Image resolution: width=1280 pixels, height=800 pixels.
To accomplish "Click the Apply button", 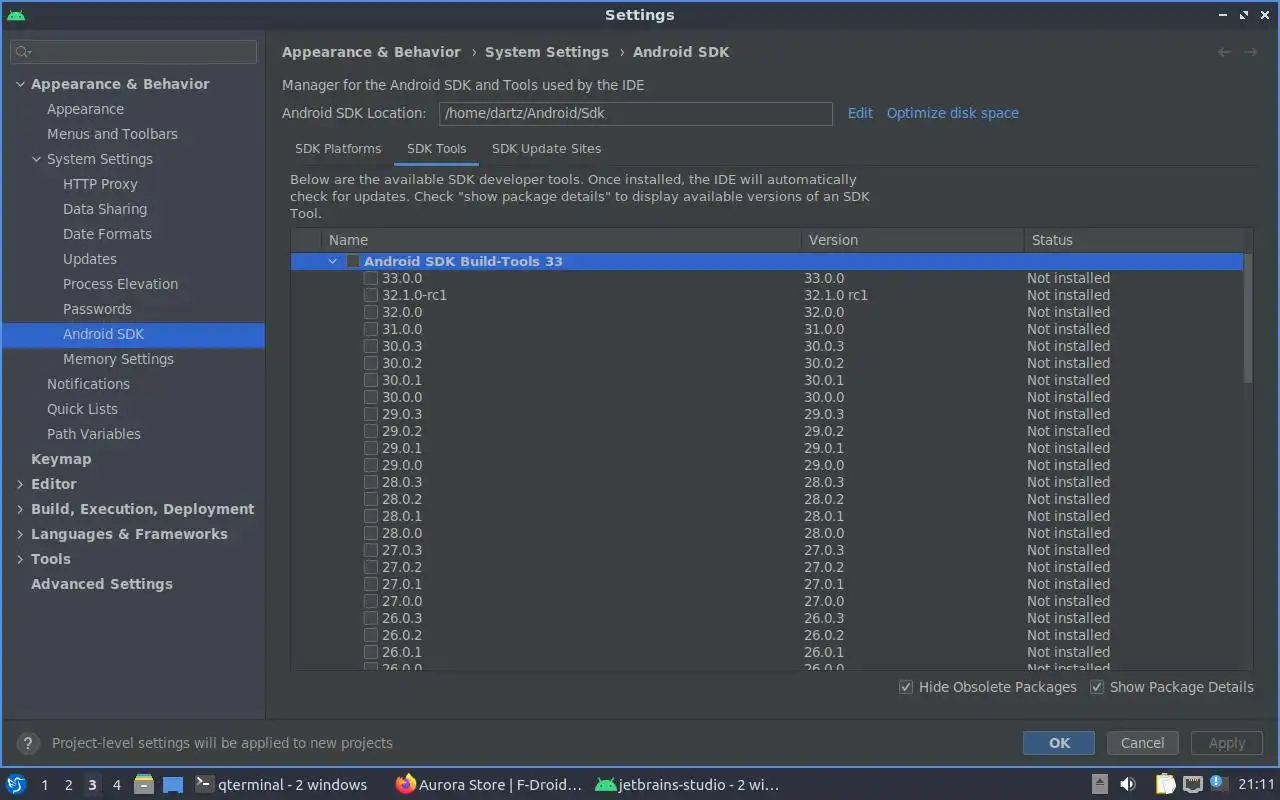I will tap(1227, 743).
